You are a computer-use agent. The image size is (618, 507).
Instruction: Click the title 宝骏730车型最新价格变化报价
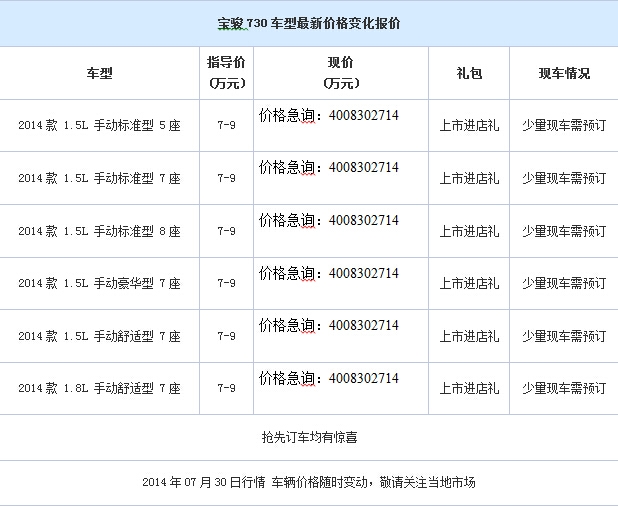tap(309, 23)
